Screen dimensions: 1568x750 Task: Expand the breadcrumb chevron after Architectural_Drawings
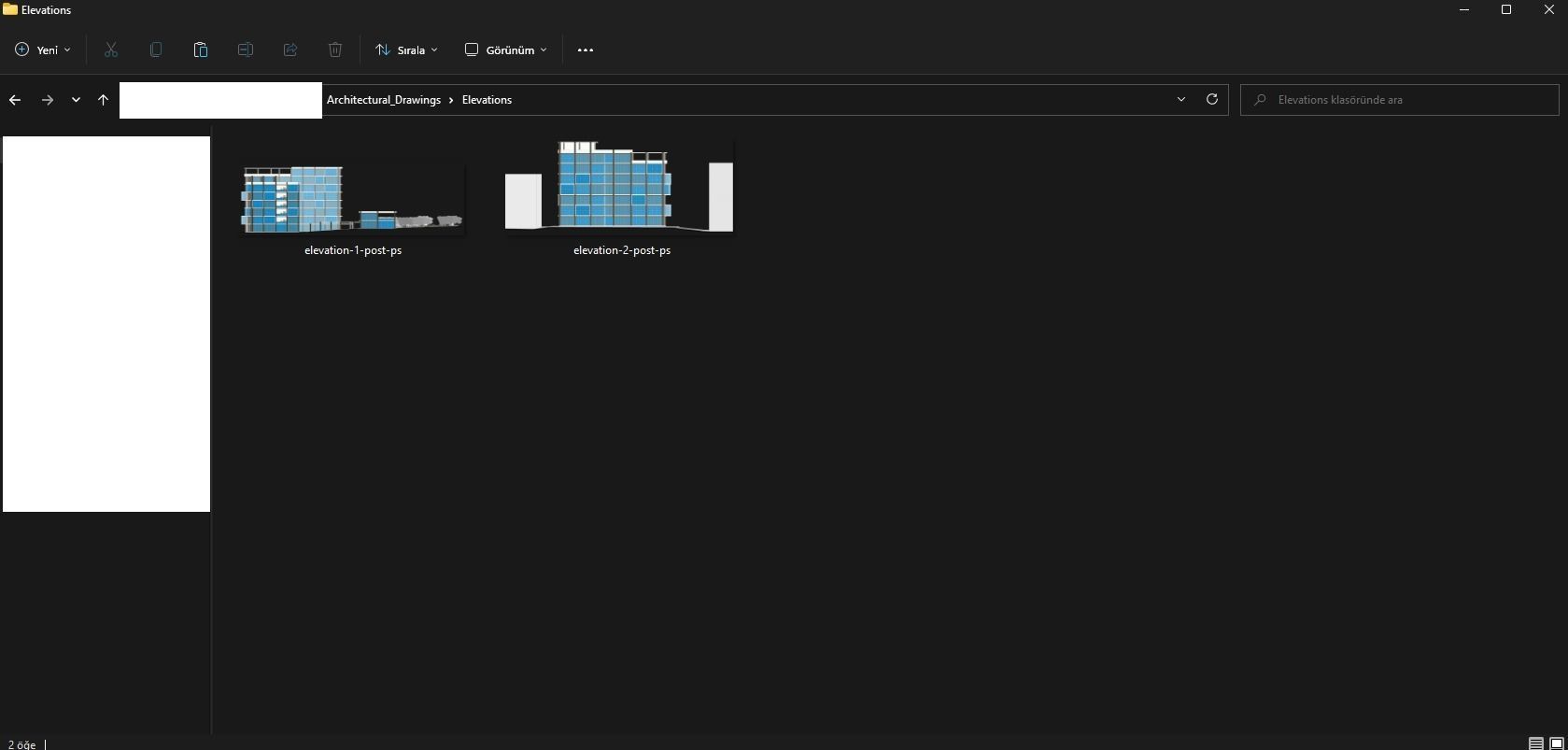click(451, 100)
